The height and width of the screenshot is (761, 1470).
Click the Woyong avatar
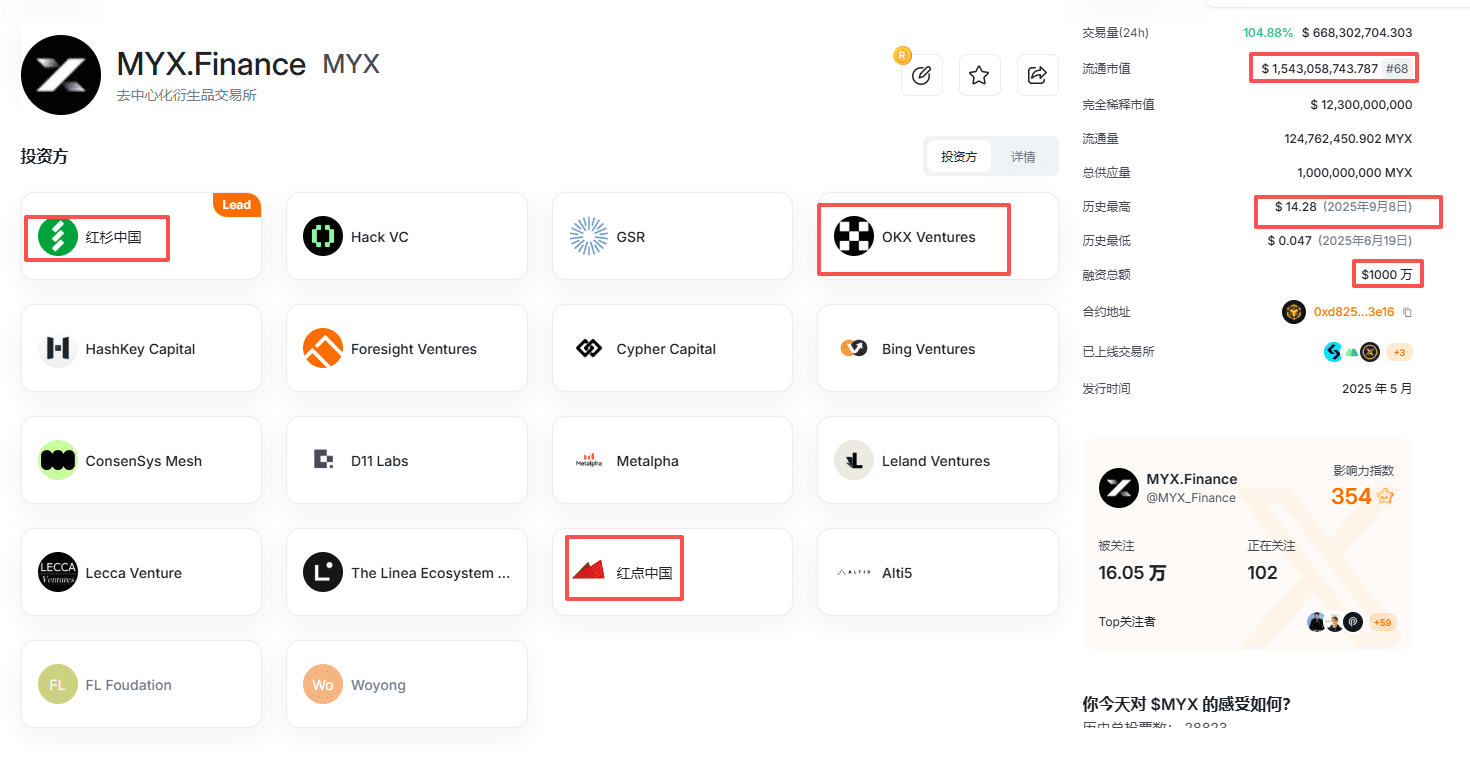coord(323,685)
